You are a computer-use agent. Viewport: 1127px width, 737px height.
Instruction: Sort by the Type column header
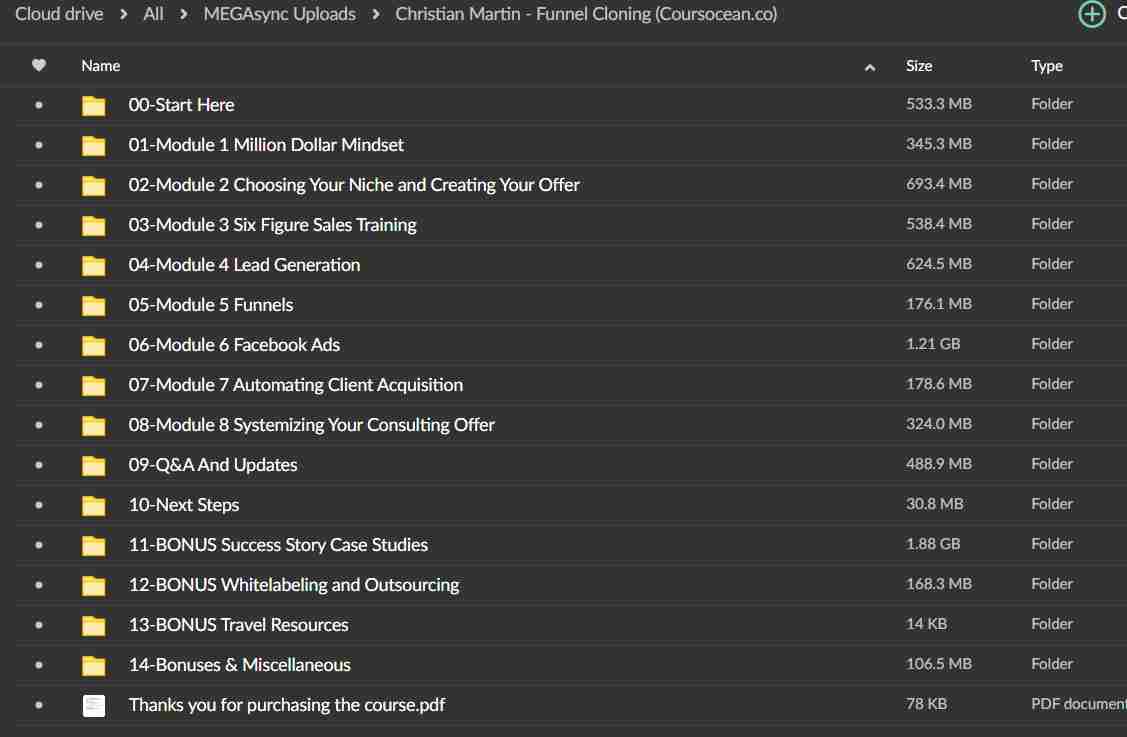click(1046, 65)
